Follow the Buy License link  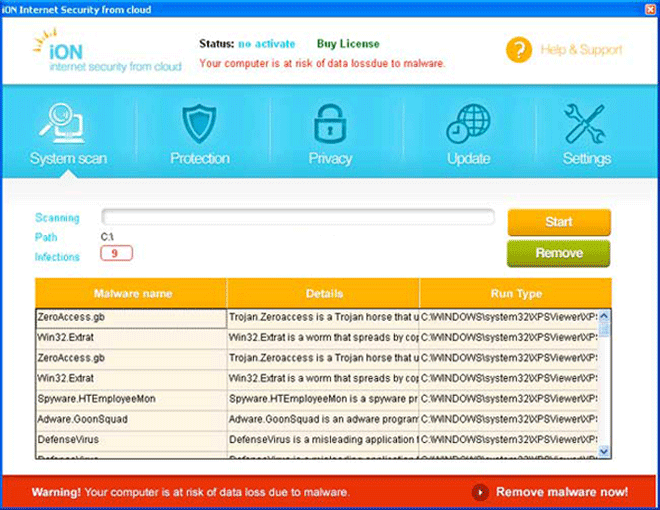point(348,44)
